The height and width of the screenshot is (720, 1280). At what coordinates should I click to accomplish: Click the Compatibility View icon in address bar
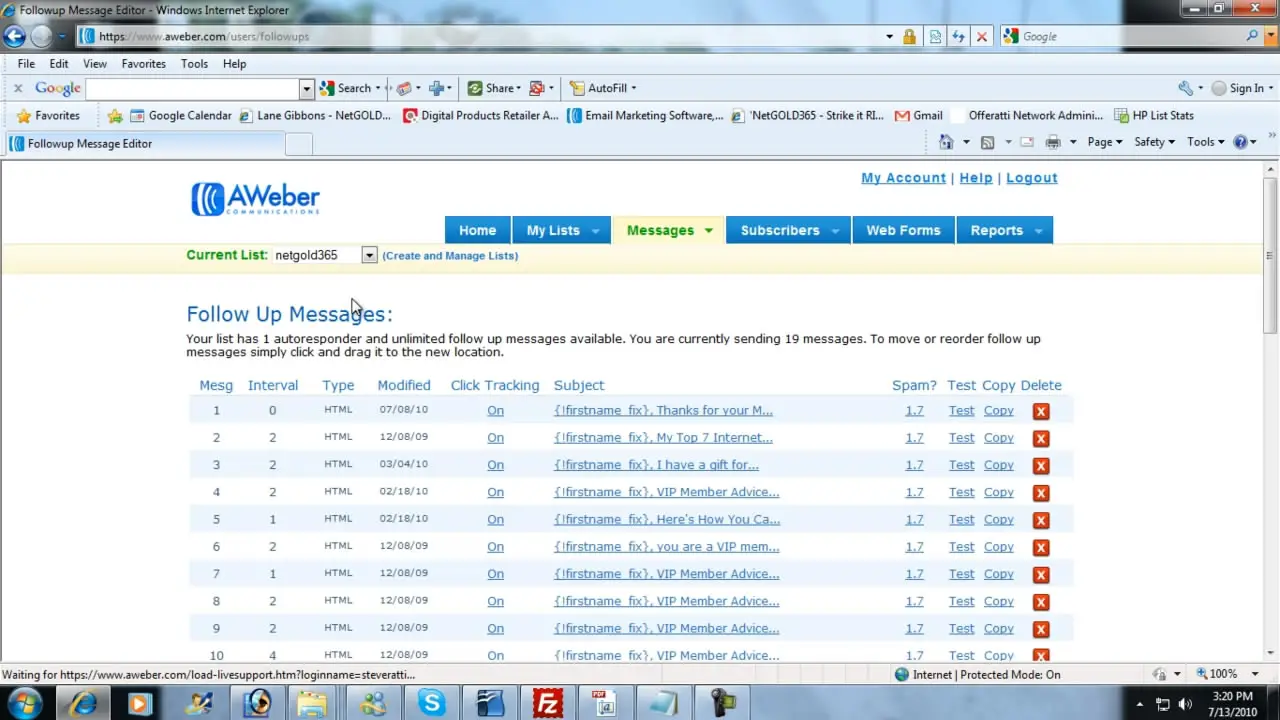(x=935, y=36)
